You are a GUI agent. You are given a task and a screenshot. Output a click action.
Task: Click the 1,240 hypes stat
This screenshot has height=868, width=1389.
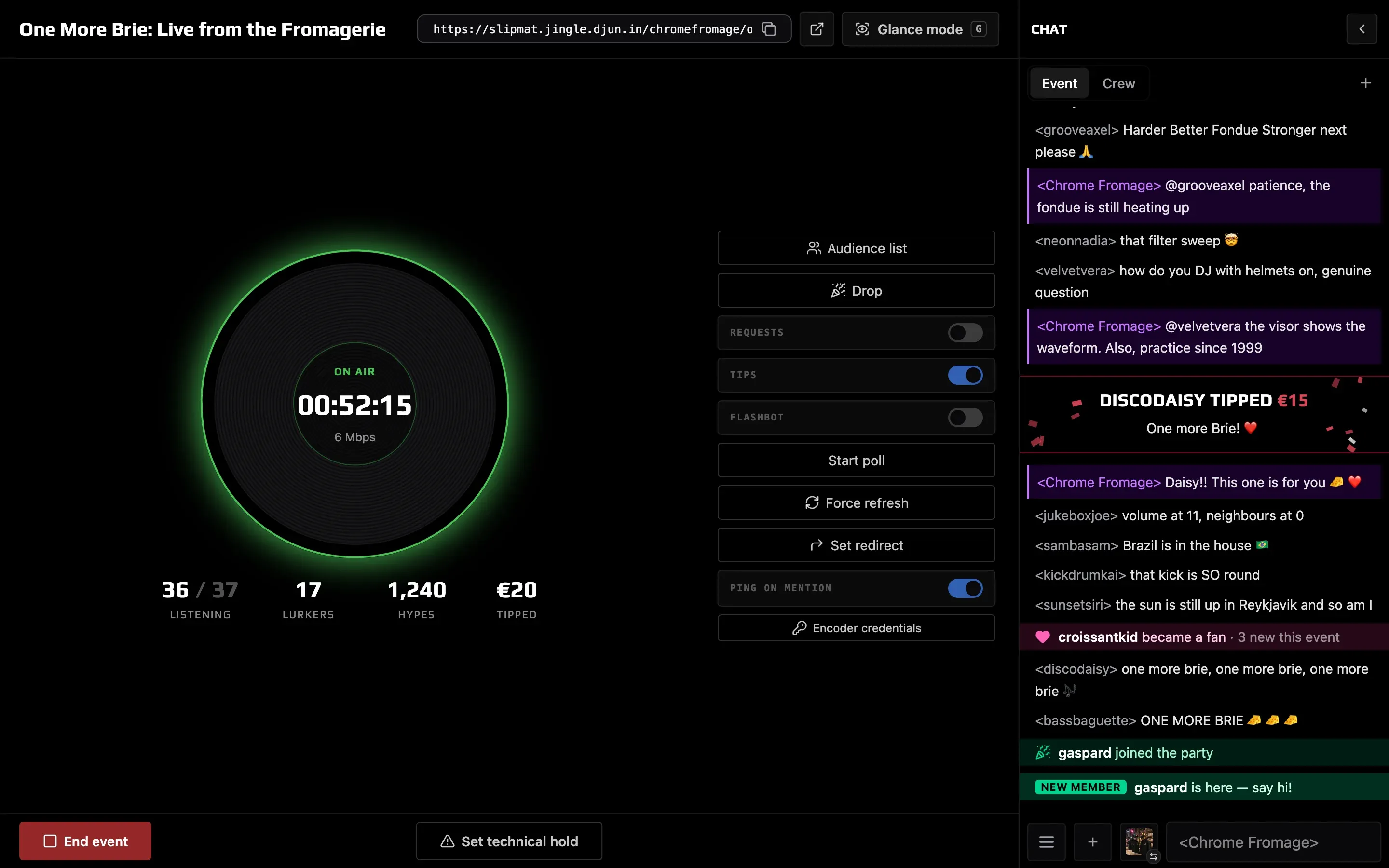417,599
